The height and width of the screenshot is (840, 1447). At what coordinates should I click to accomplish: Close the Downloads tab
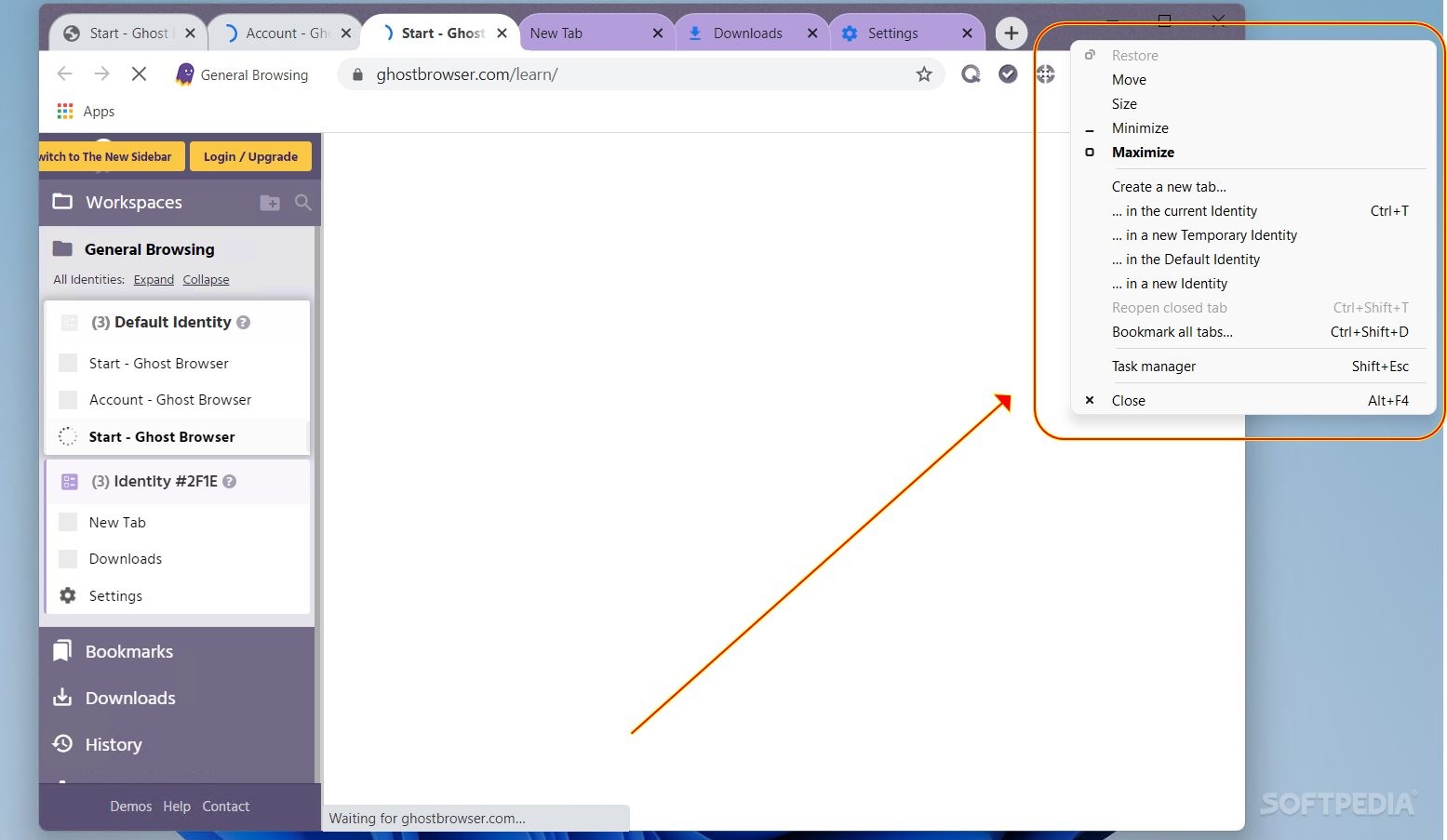(812, 33)
